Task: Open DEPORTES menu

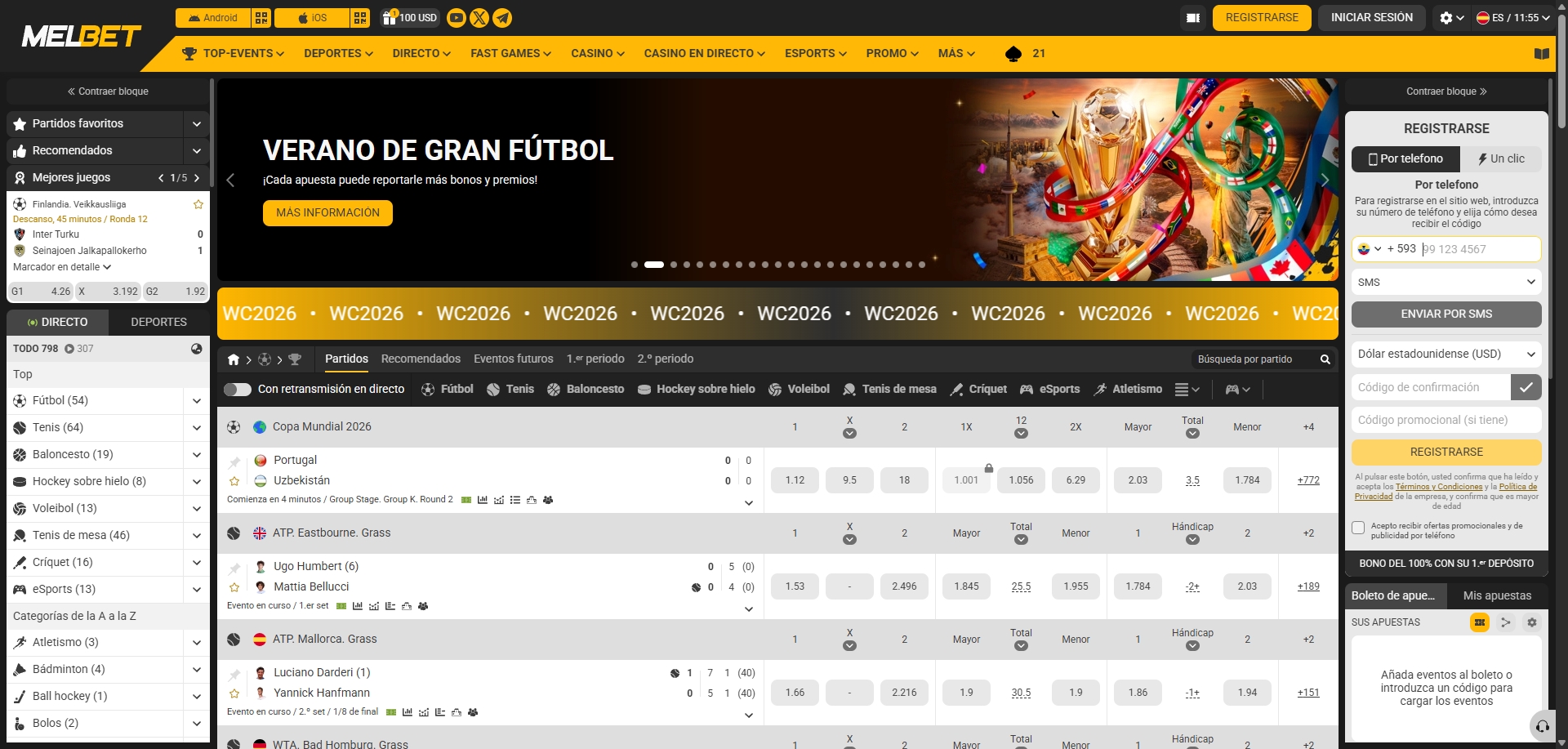Action: (338, 54)
